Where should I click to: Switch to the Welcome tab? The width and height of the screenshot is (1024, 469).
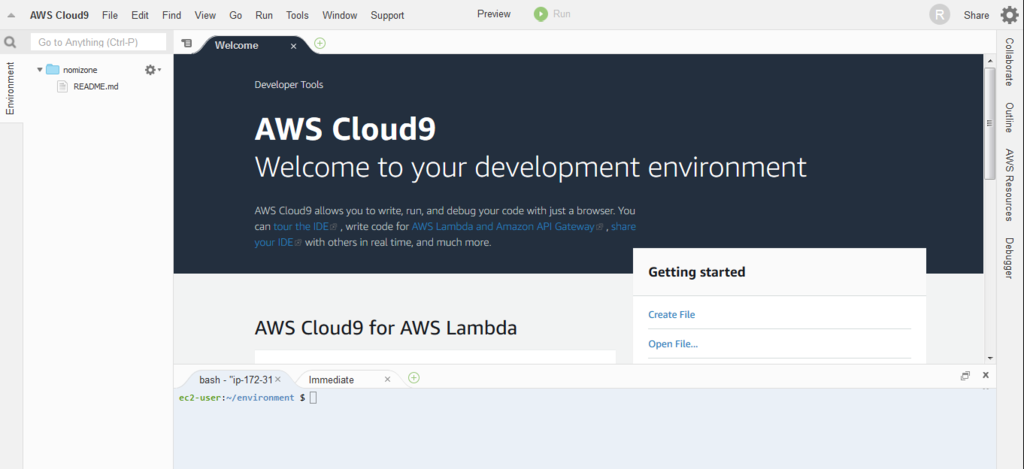236,45
